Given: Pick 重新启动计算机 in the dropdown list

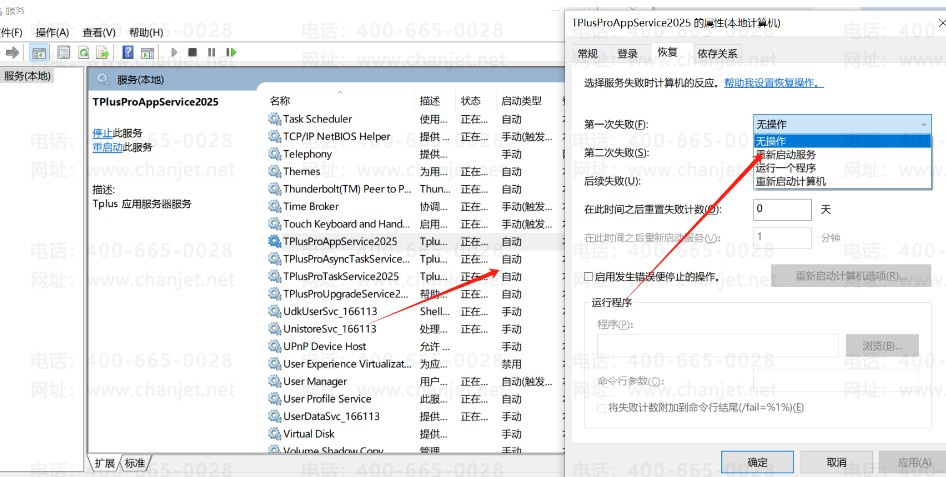Looking at the screenshot, I should coord(790,182).
